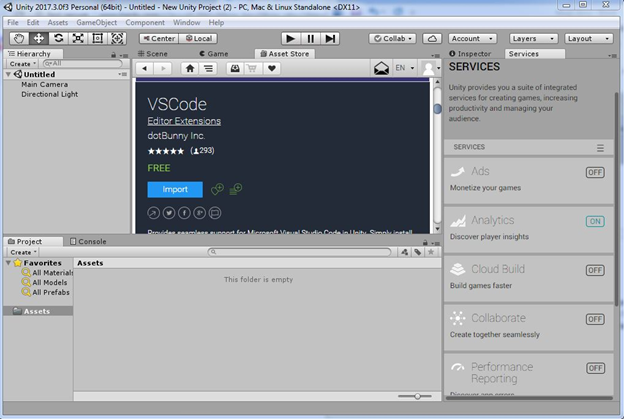The image size is (624, 419).
Task: Open Asset Store categories list icon
Action: click(x=208, y=68)
